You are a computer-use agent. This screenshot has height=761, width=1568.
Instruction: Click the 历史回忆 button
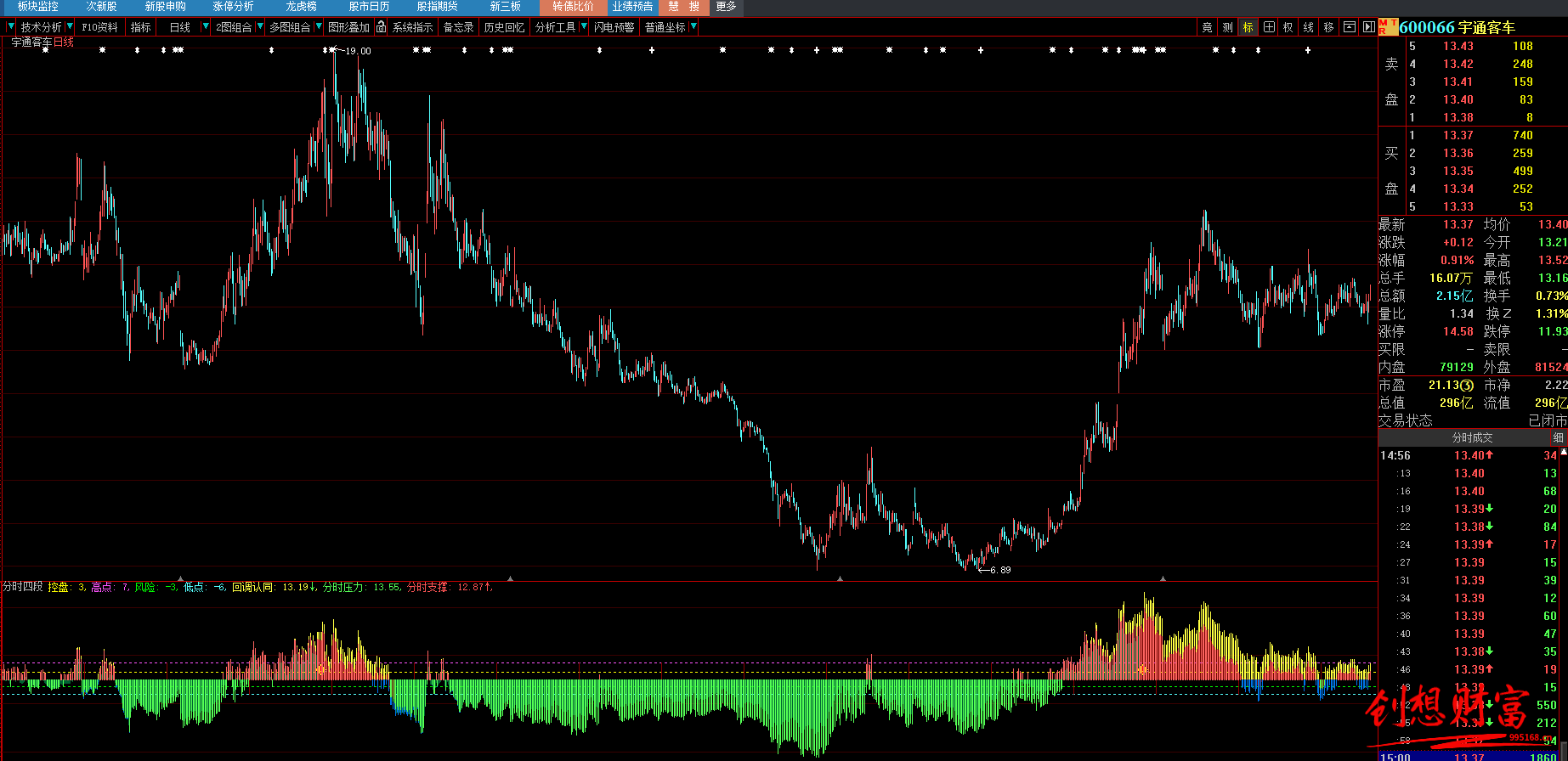(504, 27)
